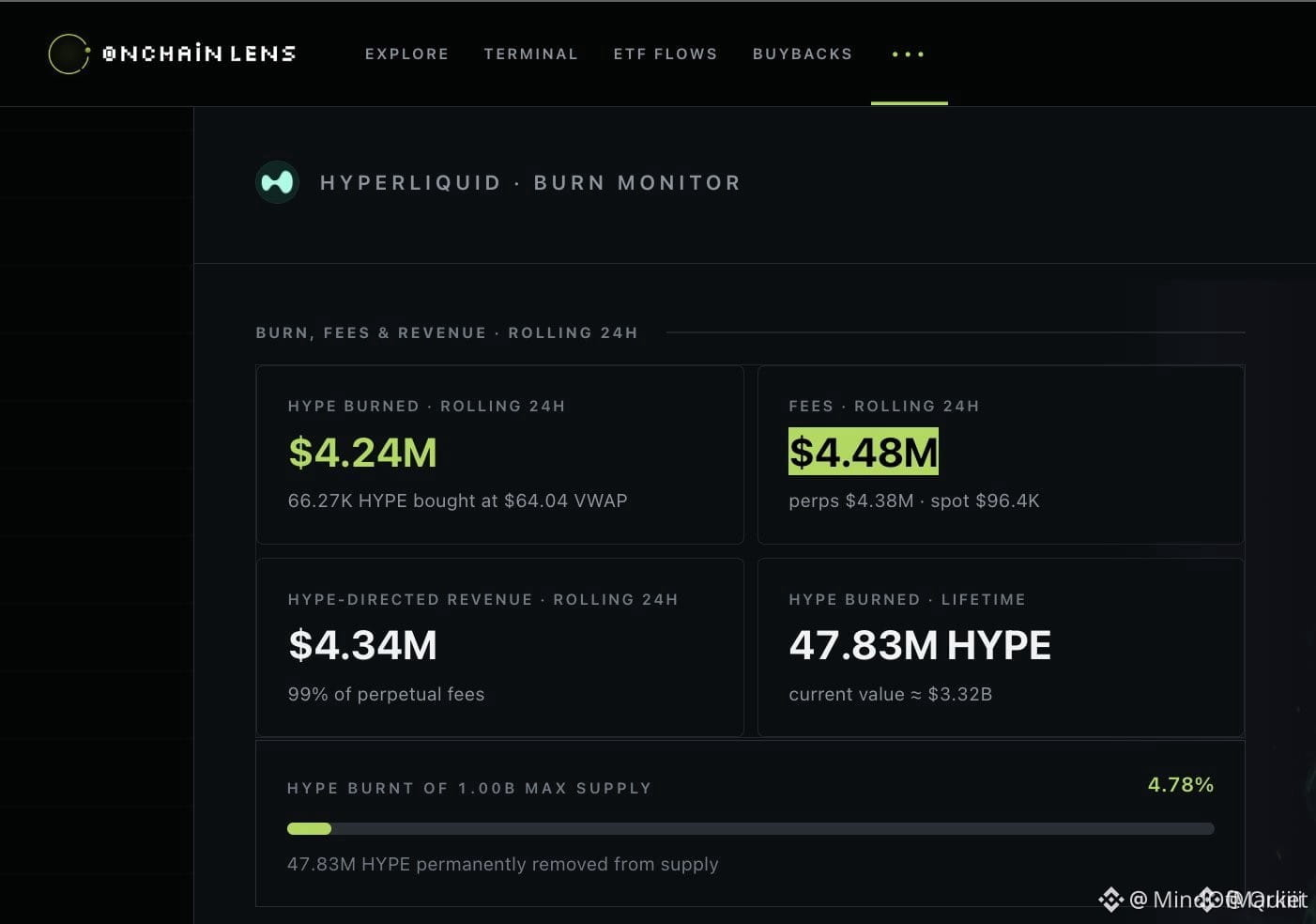The image size is (1316, 924).
Task: Click the Hyperliquid logo icon
Action: (x=277, y=182)
